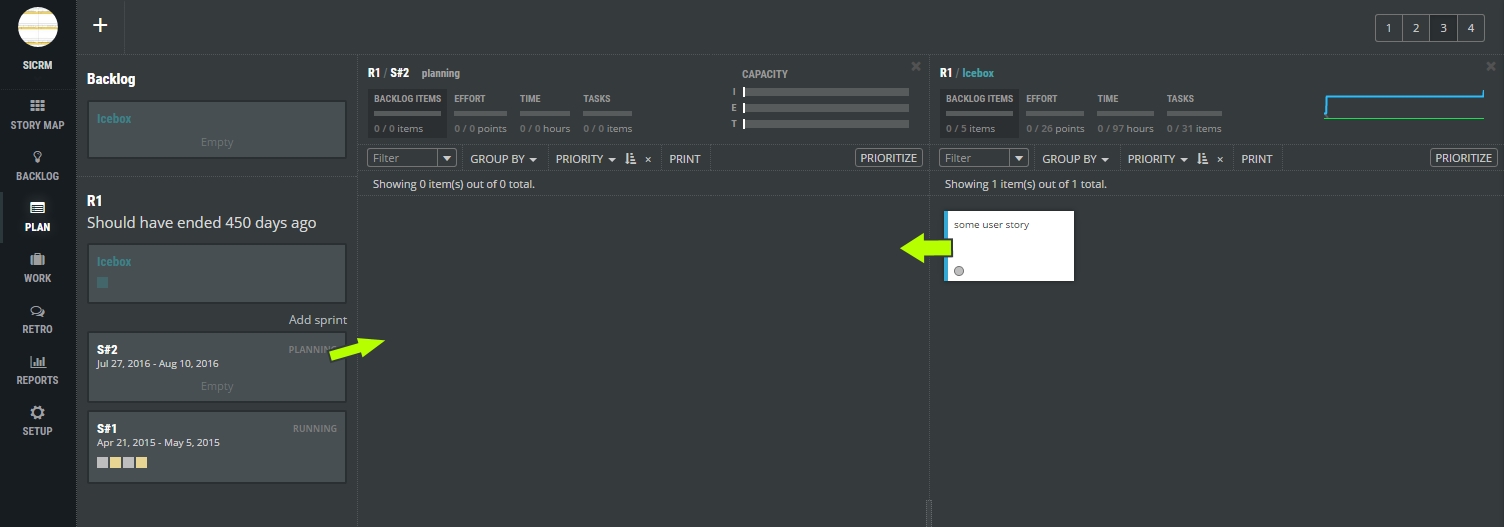Switch to layout 2
The height and width of the screenshot is (527, 1504).
1416,28
